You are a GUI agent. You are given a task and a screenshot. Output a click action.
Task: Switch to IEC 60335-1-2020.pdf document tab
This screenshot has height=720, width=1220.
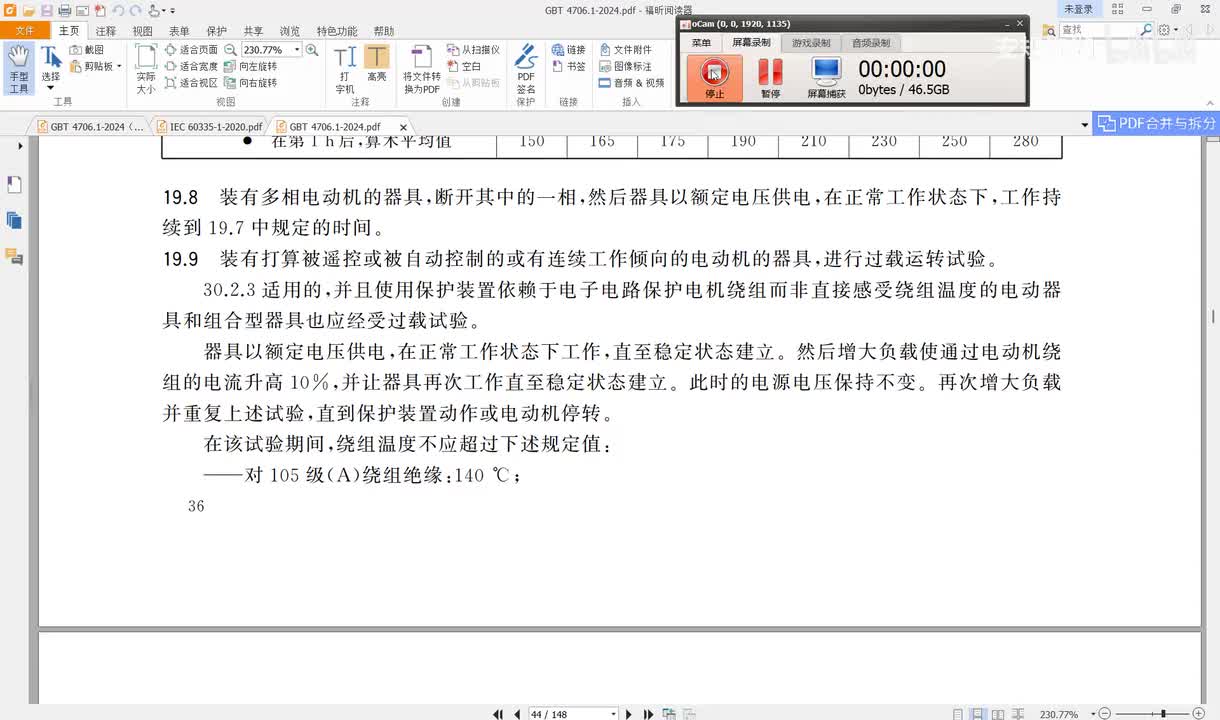[x=209, y=127]
